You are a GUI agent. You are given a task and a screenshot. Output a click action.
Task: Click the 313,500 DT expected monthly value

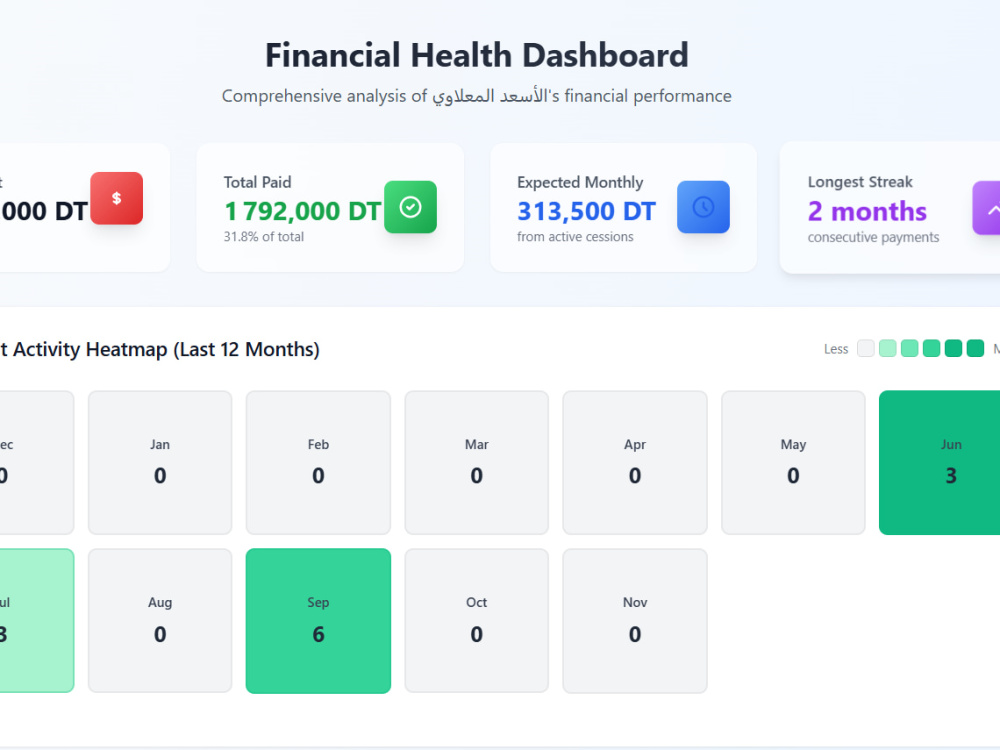(586, 211)
